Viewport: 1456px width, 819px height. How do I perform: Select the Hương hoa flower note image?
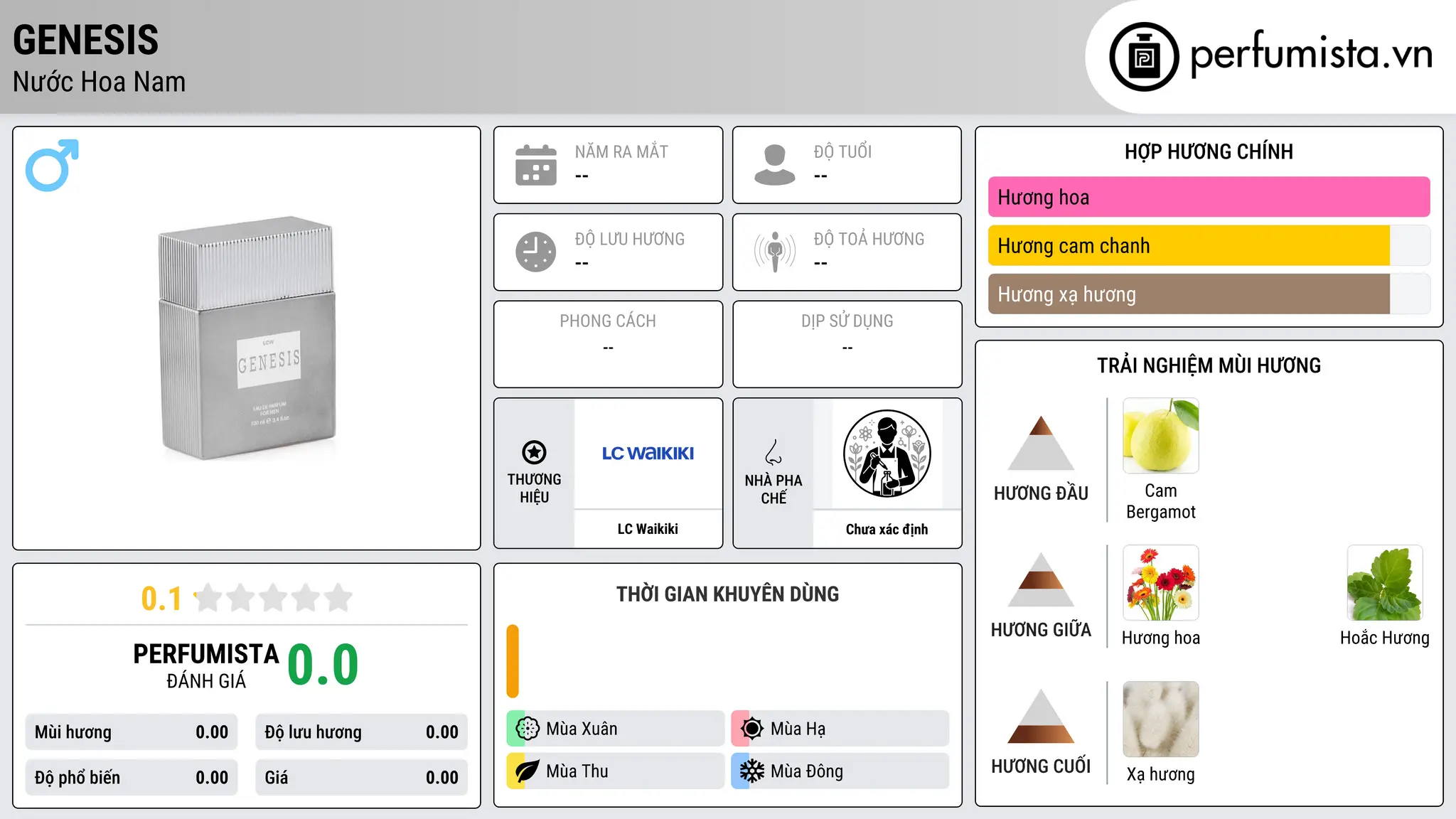pos(1161,583)
